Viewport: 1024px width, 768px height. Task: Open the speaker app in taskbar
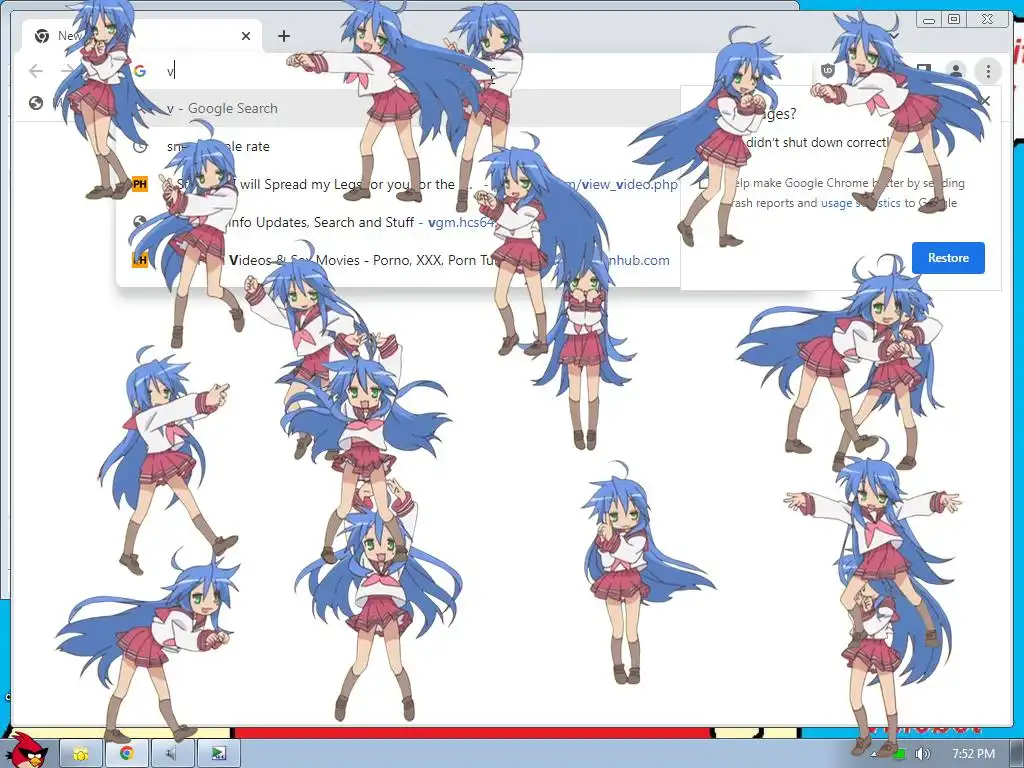[172, 754]
